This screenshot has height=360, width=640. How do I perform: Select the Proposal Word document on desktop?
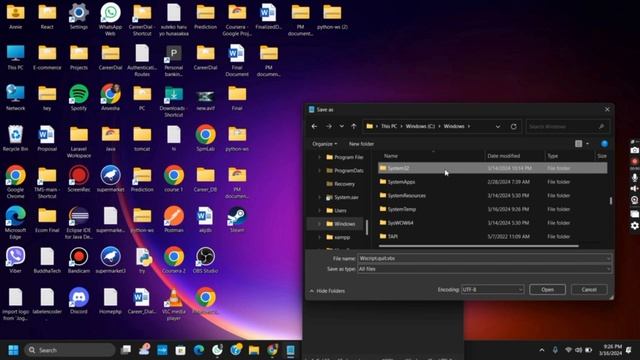click(x=47, y=139)
